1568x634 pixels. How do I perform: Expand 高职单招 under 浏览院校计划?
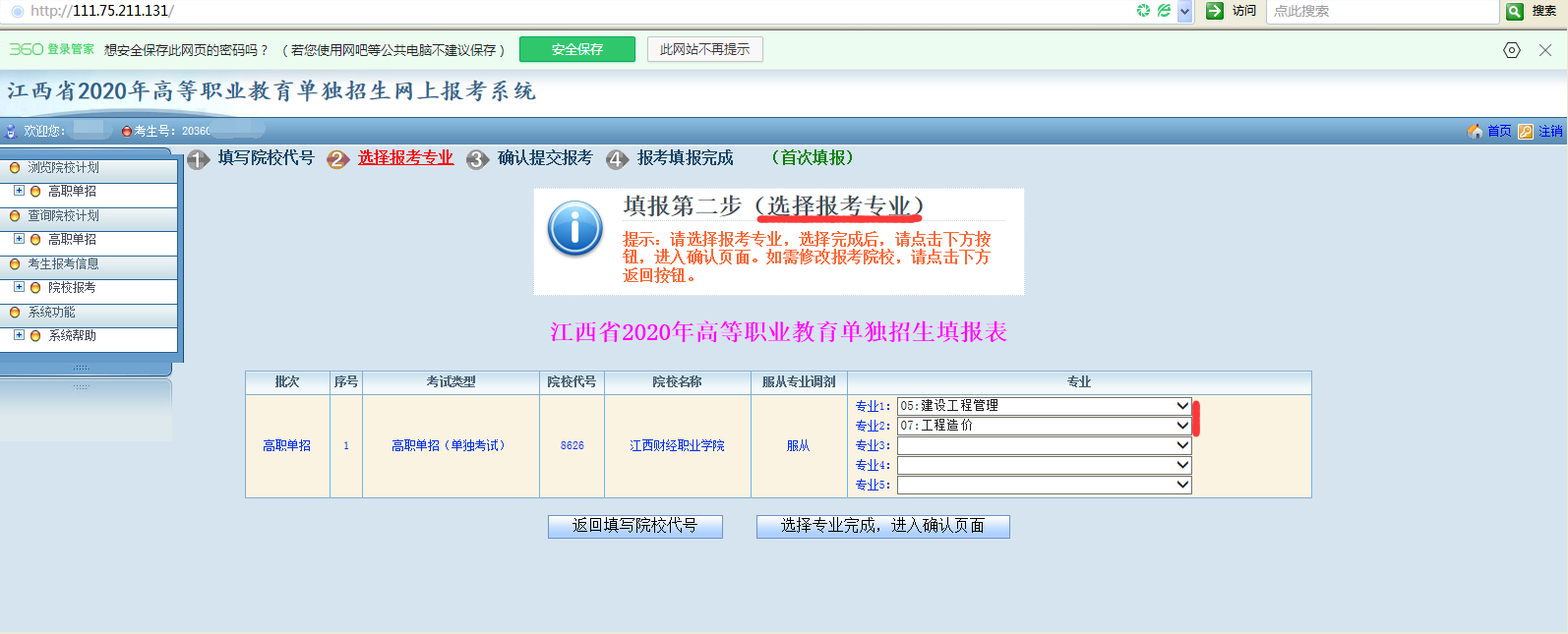coord(19,191)
